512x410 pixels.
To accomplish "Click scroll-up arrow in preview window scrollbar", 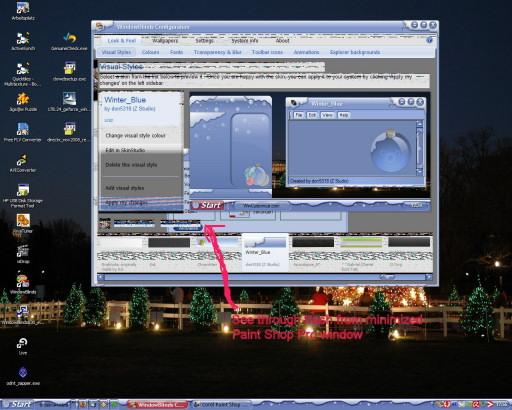I will [419, 124].
